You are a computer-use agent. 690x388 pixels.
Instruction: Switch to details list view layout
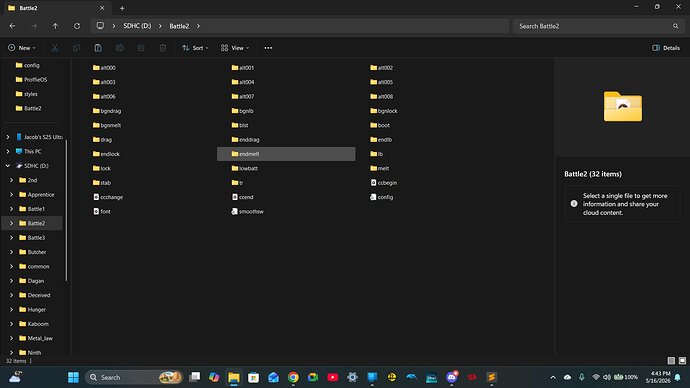[671, 361]
